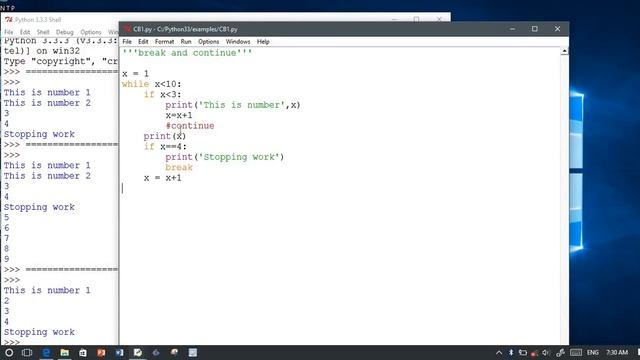The height and width of the screenshot is (360, 640).
Task: Show hidden system tray icons
Action: [x=499, y=352]
